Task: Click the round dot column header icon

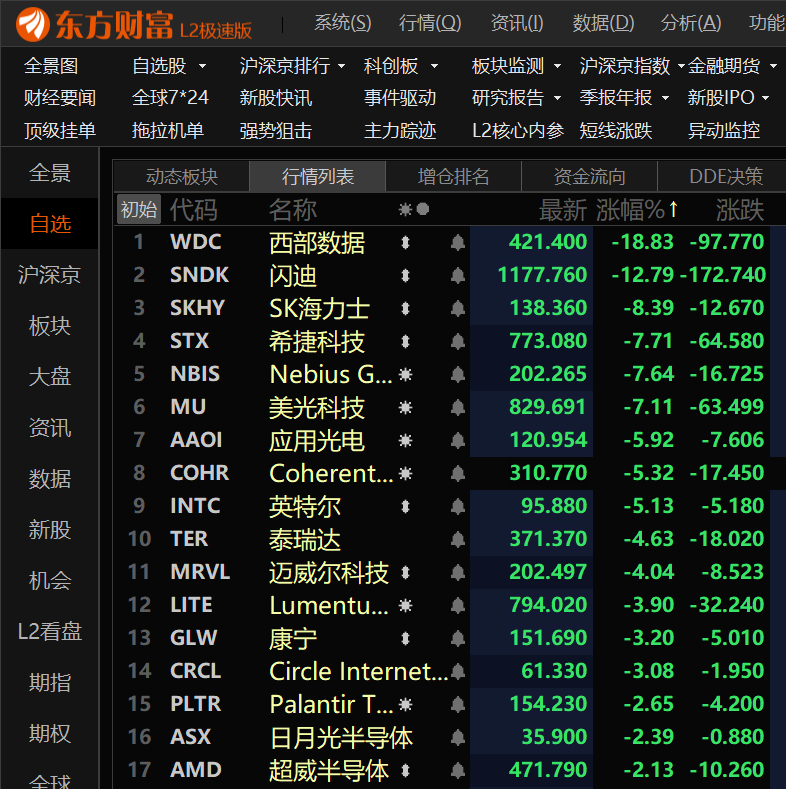Action: pos(423,209)
